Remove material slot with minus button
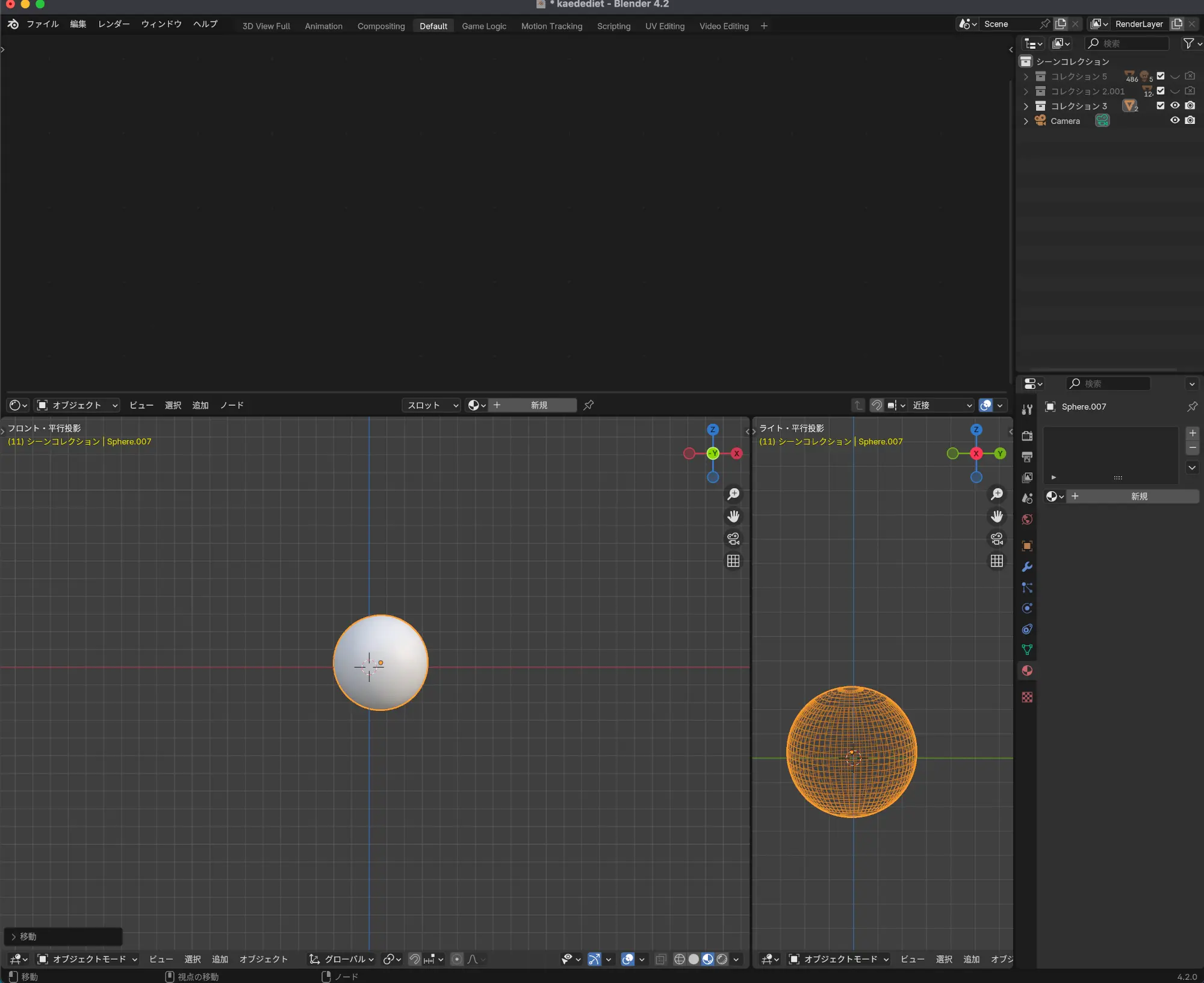 click(1192, 447)
